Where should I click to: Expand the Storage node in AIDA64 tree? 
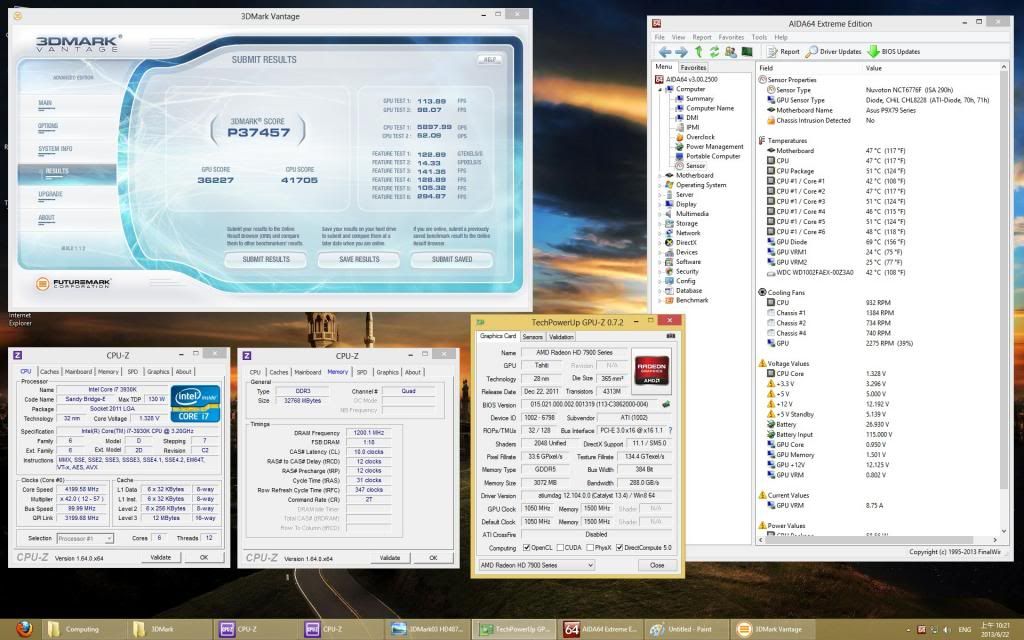tap(660, 223)
